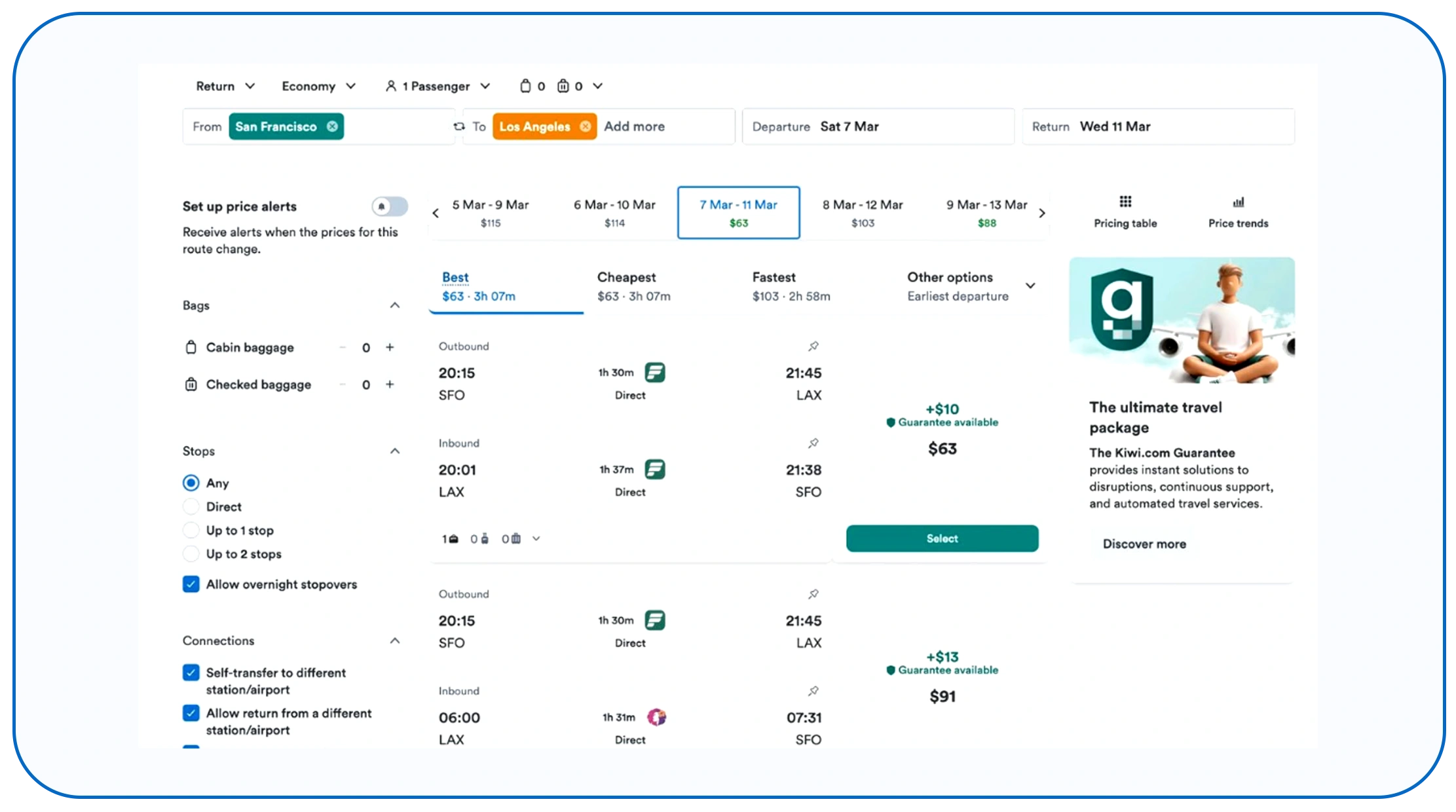Select Up to 1 stop option
The width and height of the screenshot is (1456, 812).
click(191, 530)
